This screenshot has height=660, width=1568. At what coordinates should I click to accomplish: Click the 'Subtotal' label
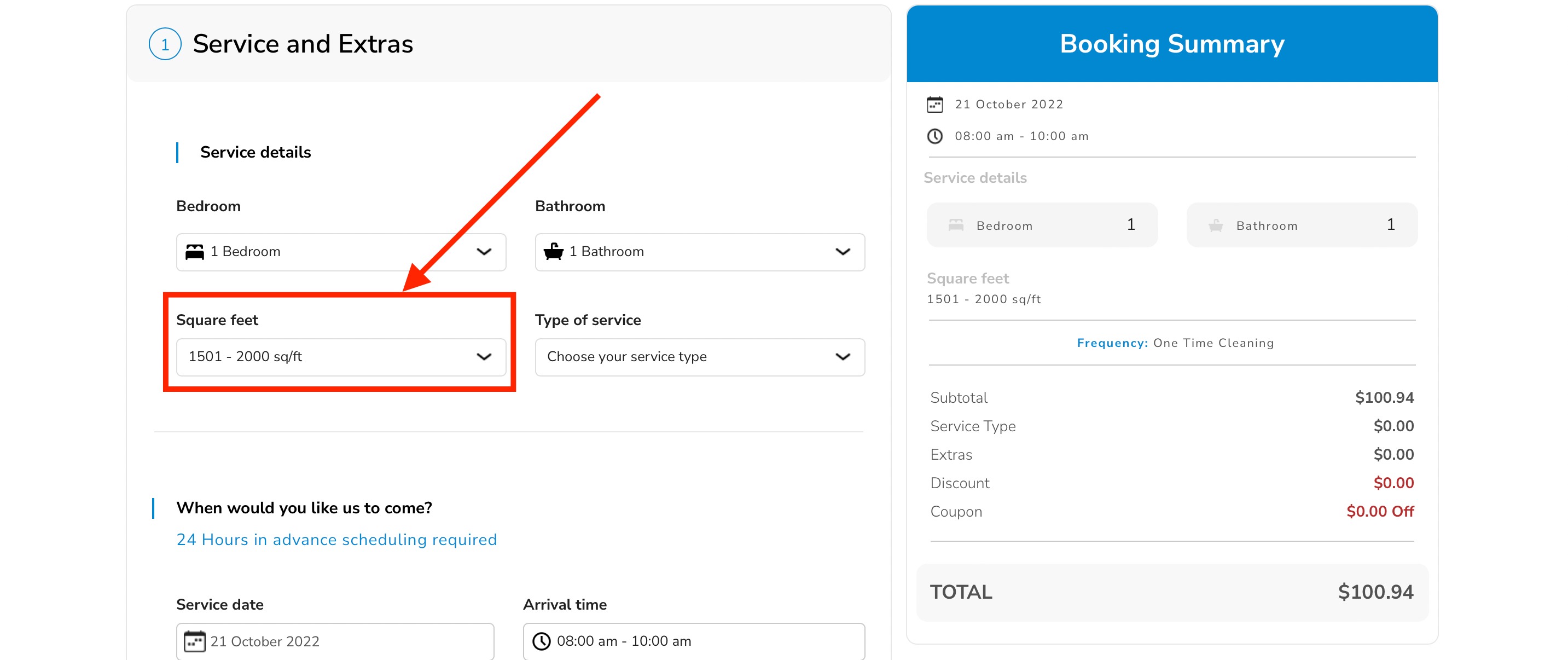click(959, 397)
